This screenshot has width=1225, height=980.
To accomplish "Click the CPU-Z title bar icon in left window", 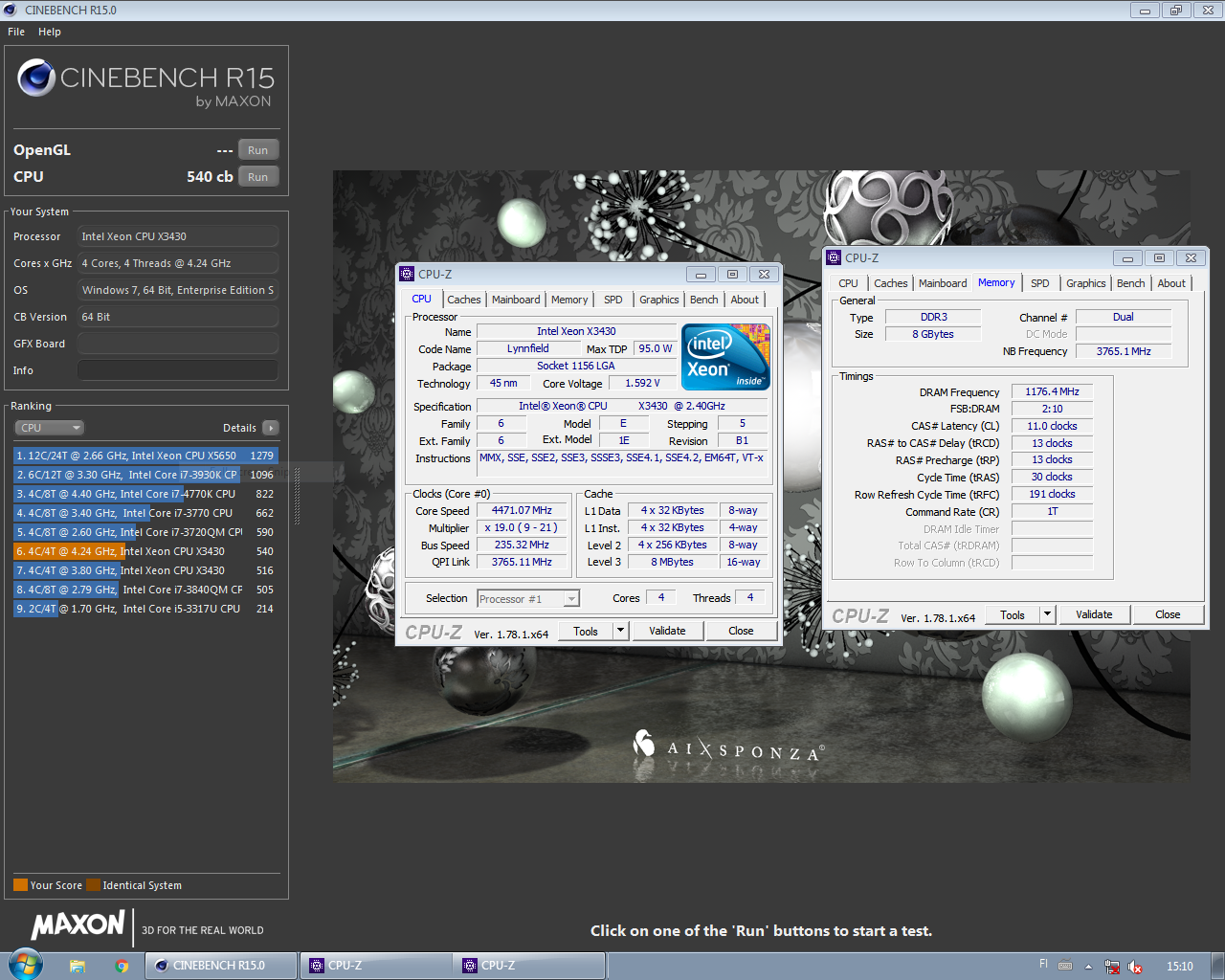I will (407, 274).
